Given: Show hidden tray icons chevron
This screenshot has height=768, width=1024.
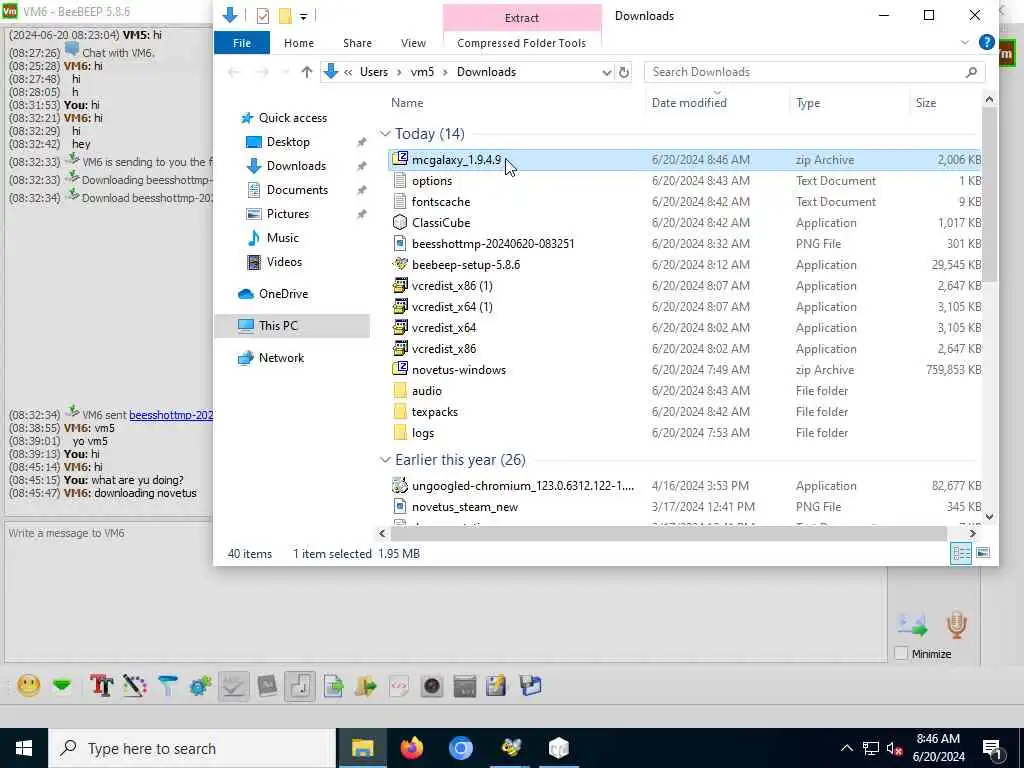Looking at the screenshot, I should tap(846, 748).
